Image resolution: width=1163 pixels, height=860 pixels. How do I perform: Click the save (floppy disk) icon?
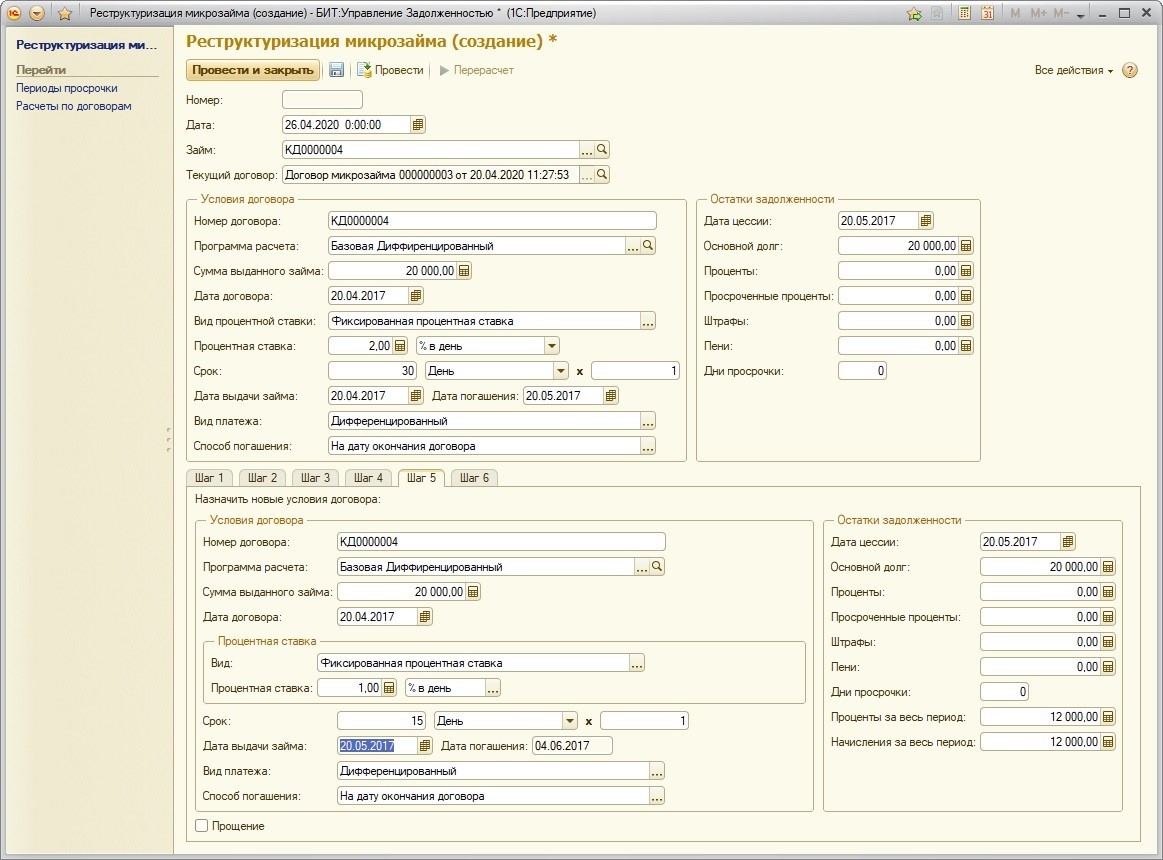(x=337, y=70)
